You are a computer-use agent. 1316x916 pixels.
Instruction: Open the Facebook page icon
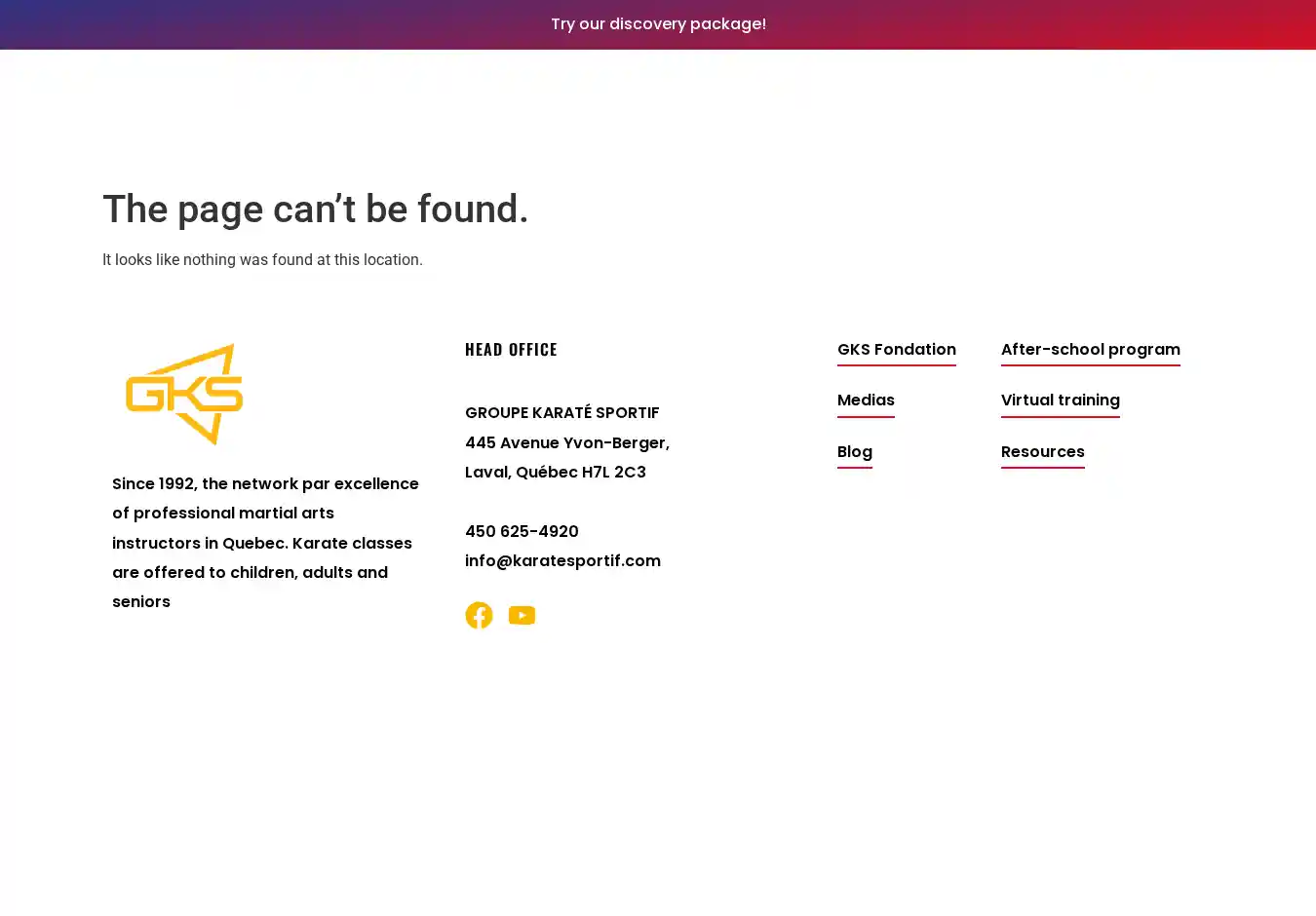coord(479,615)
